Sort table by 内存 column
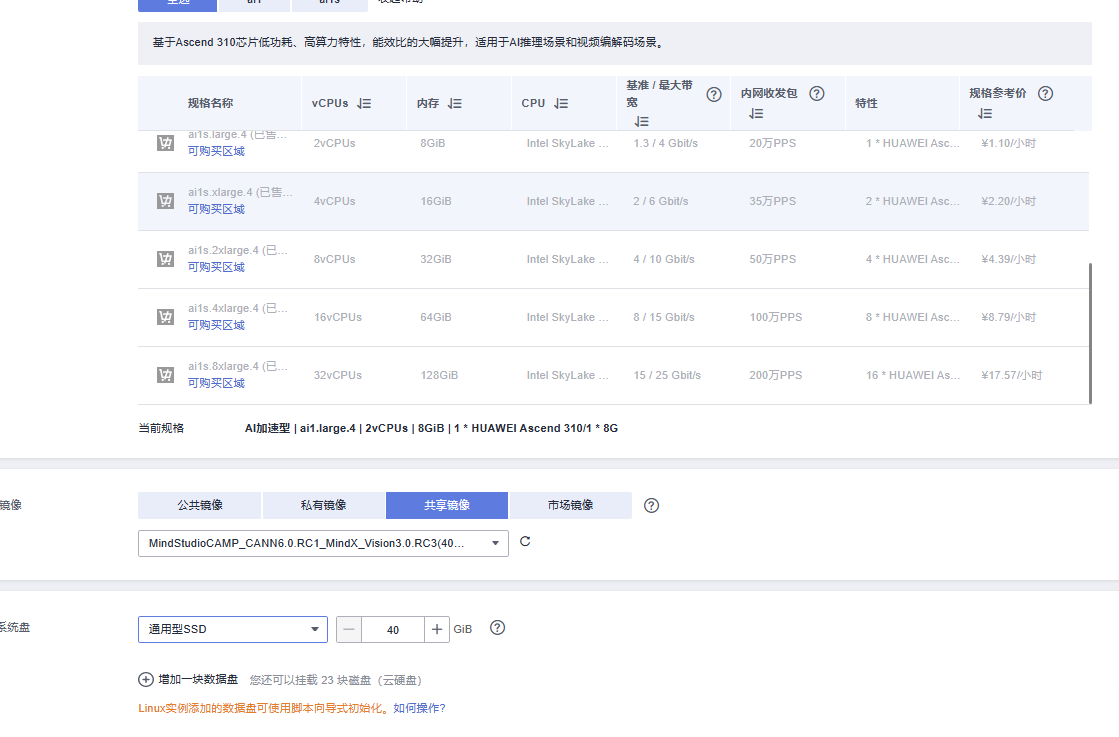 [x=455, y=103]
